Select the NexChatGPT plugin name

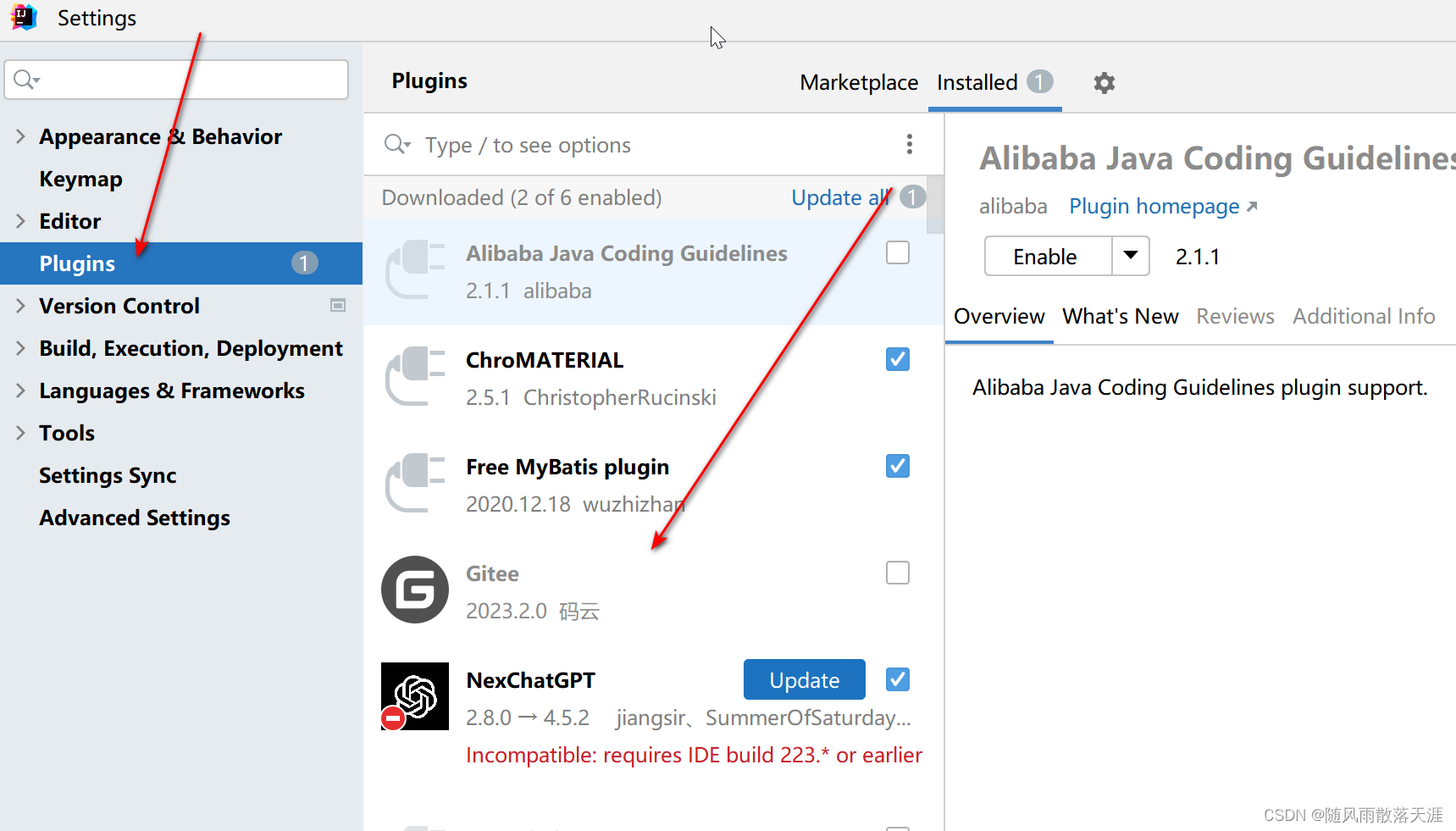(530, 680)
